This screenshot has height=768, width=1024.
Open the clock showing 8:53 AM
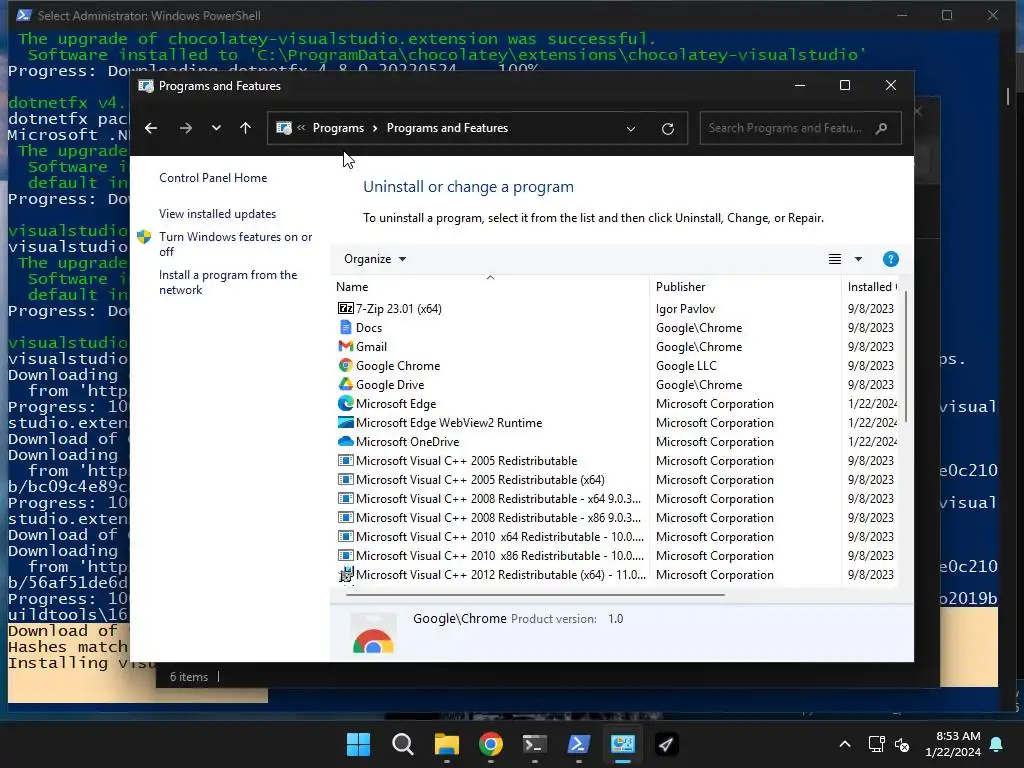point(953,744)
